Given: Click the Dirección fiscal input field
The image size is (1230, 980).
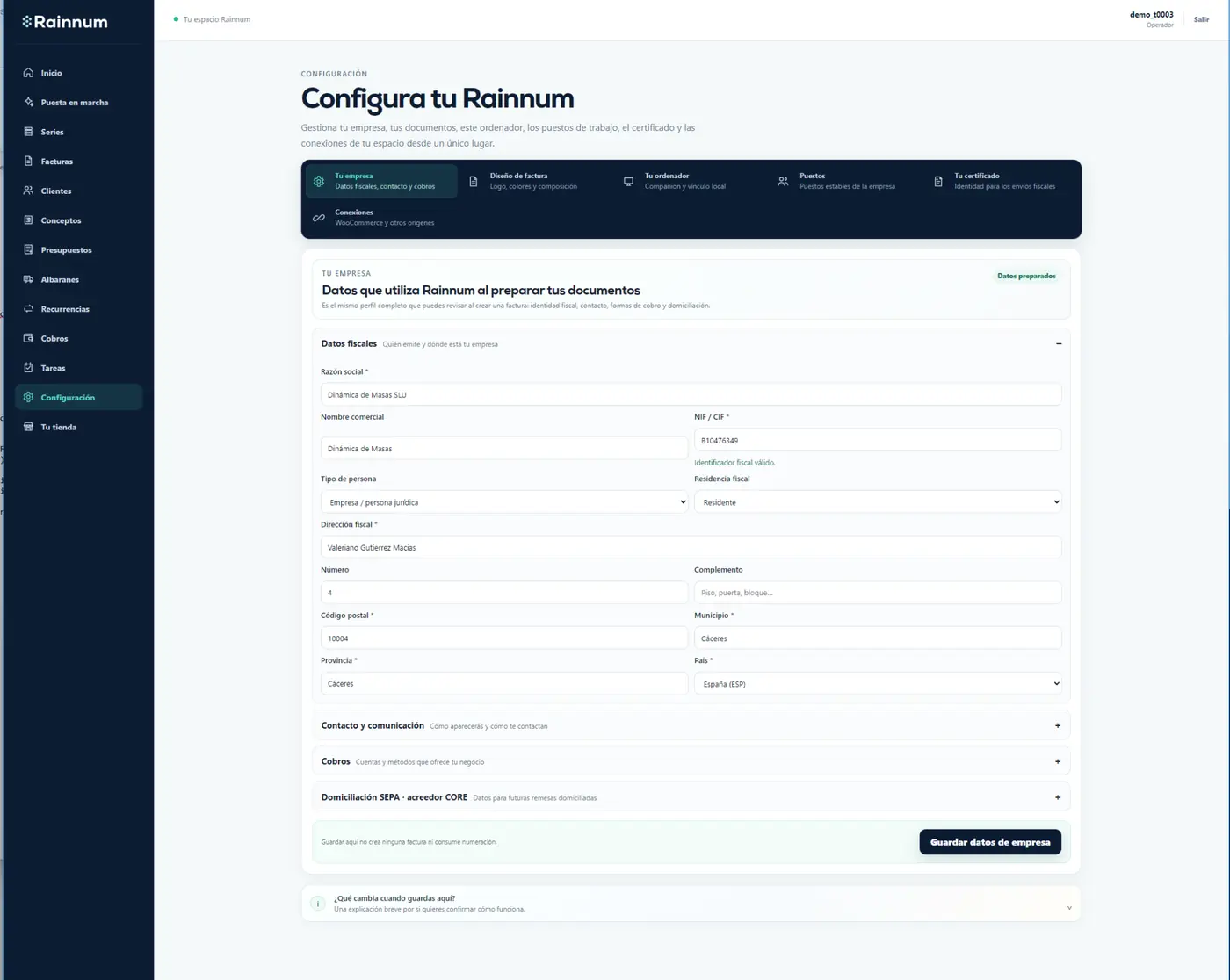Looking at the screenshot, I should pyautogui.click(x=691, y=547).
